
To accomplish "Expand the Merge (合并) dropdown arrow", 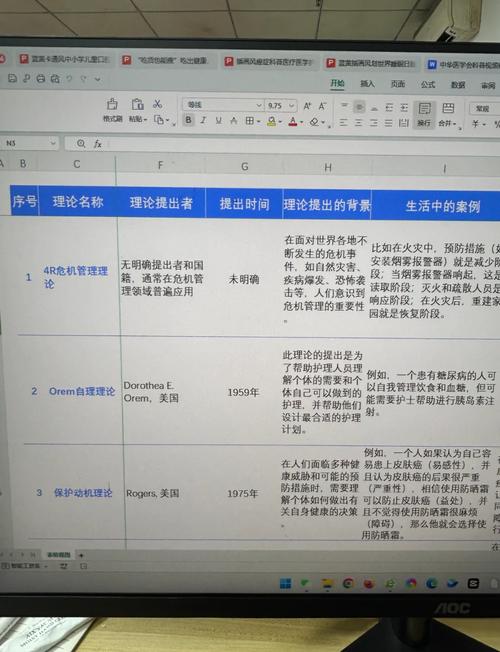I will (455, 124).
